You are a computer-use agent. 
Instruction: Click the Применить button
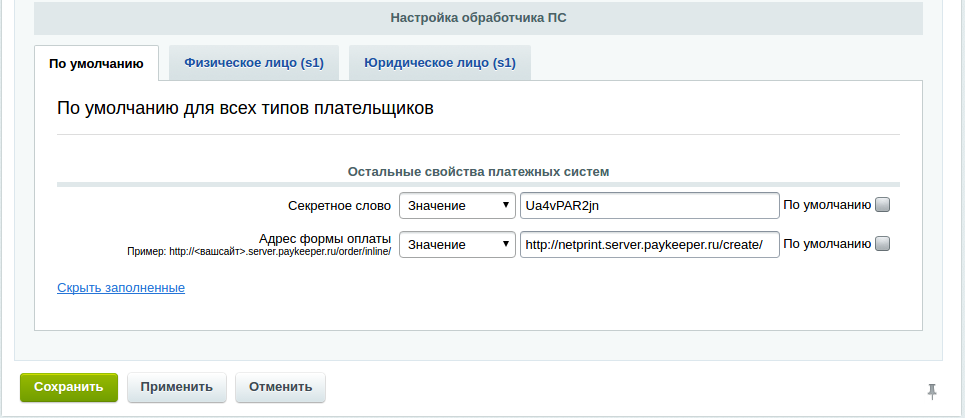pyautogui.click(x=176, y=387)
